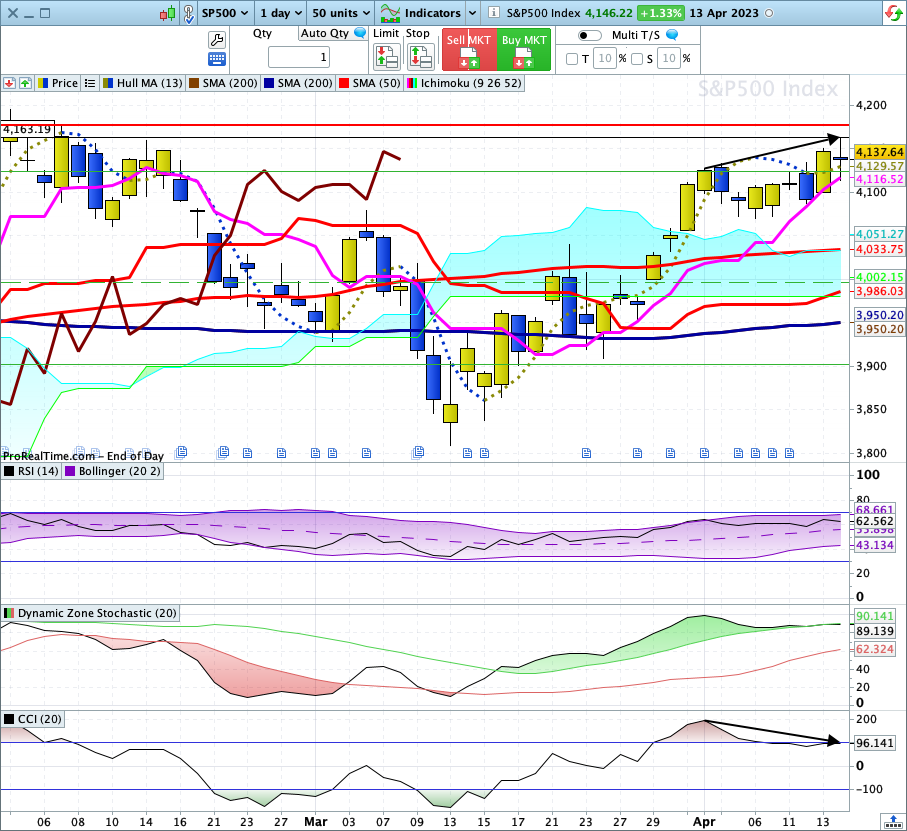The height and width of the screenshot is (831, 907).
Task: Click the 4,137.64 price label
Action: (879, 152)
